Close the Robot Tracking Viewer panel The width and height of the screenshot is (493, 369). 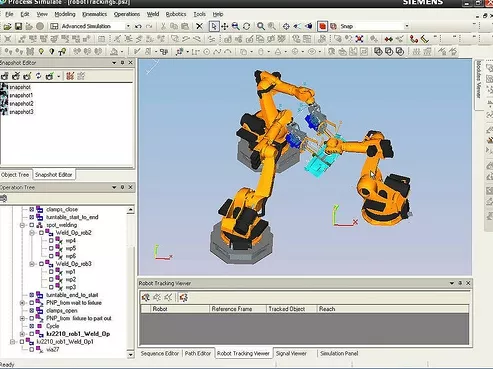click(x=468, y=283)
